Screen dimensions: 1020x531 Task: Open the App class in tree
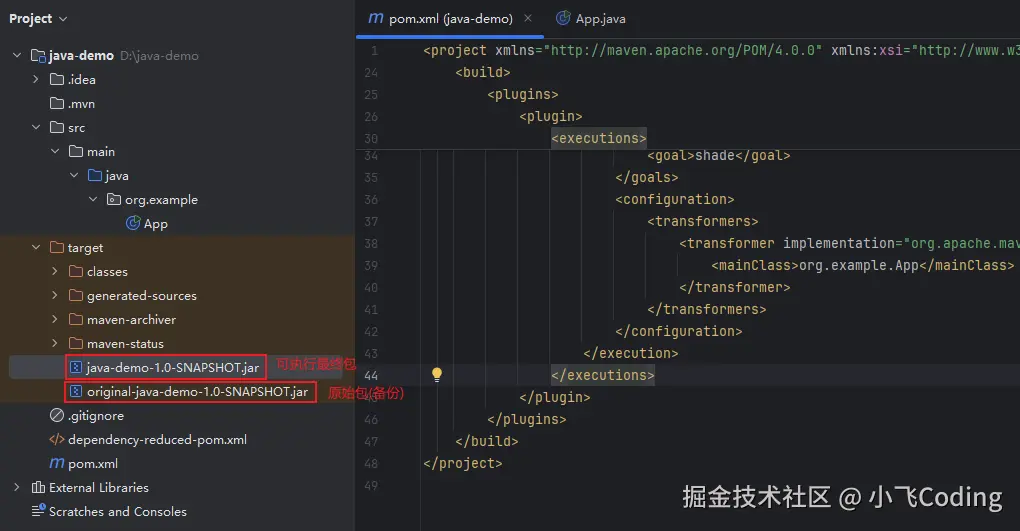point(155,224)
